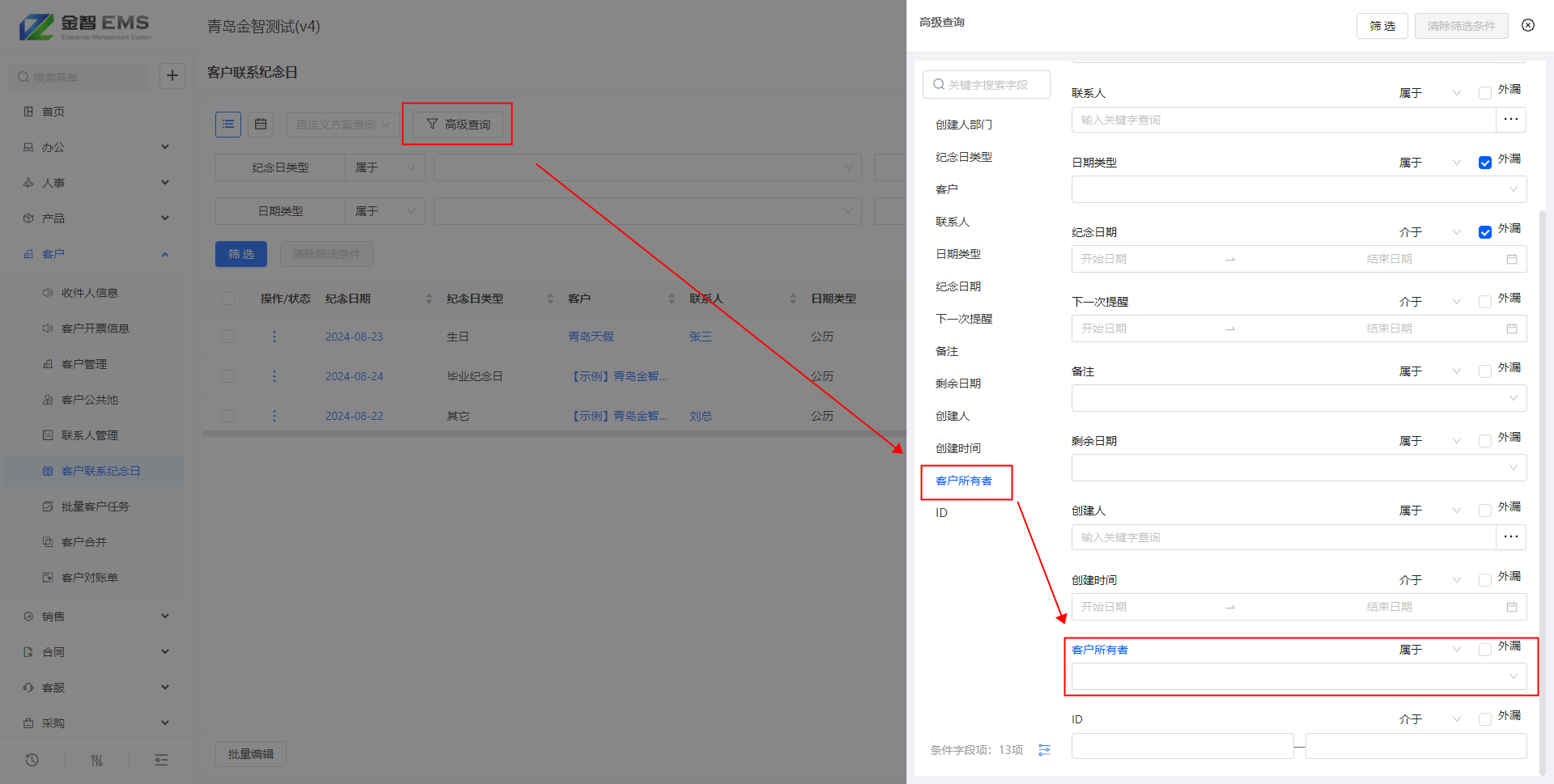The height and width of the screenshot is (784, 1554).
Task: Change 纪念日期 operator 介于 dropdown
Action: [1429, 232]
